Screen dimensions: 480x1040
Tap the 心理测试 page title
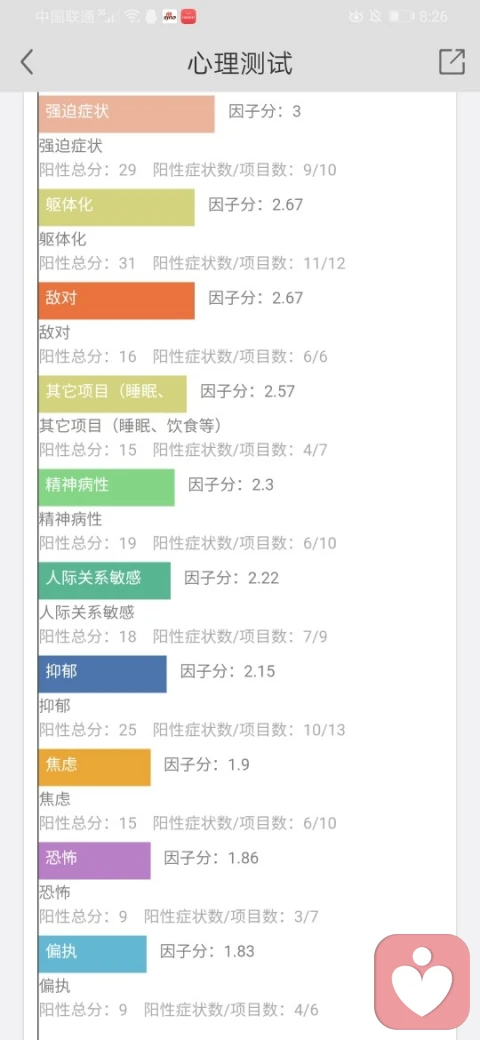coord(240,63)
